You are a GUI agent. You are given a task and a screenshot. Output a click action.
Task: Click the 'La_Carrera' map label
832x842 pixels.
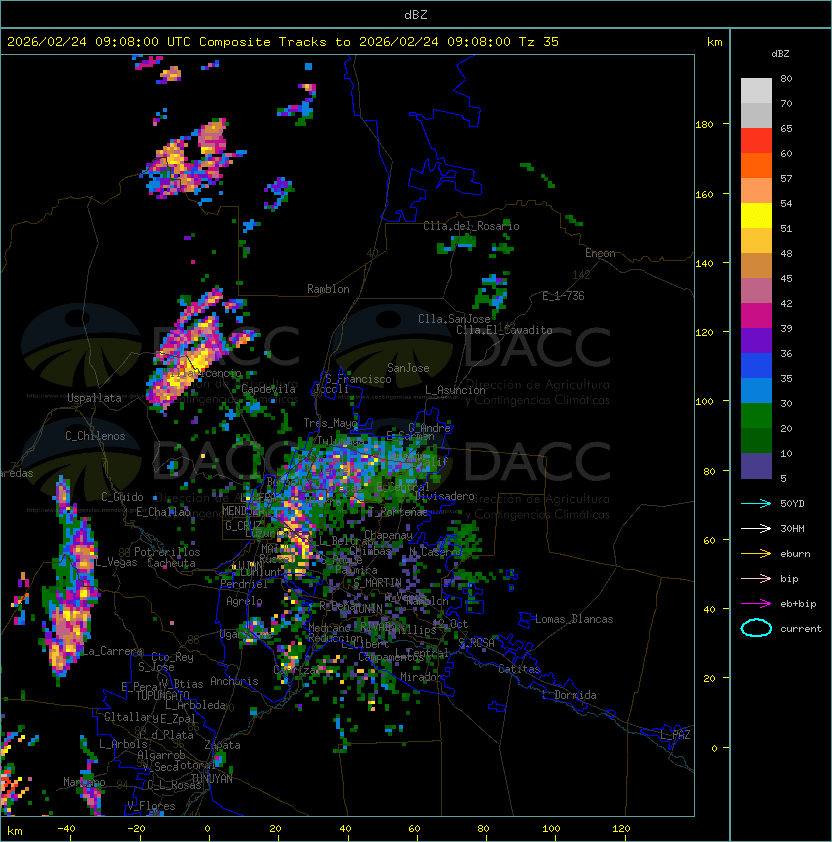click(113, 651)
